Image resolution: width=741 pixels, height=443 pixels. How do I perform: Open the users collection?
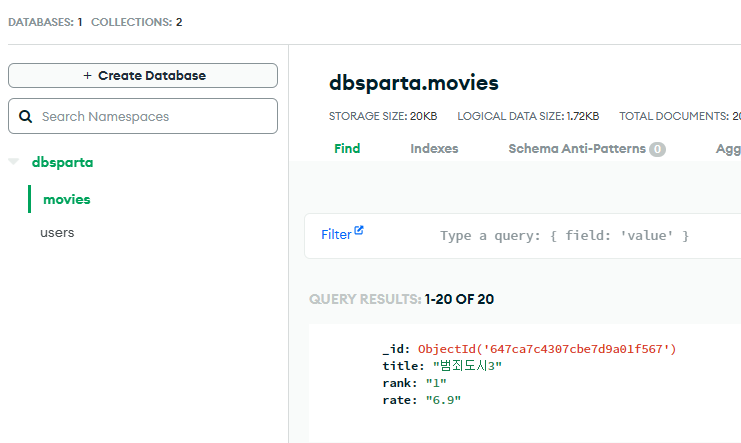tap(57, 233)
